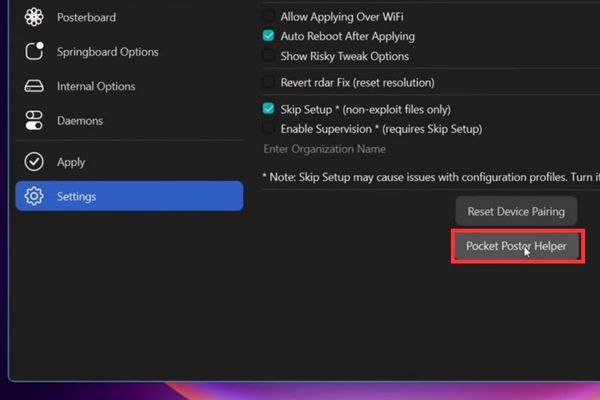Image resolution: width=600 pixels, height=400 pixels.
Task: Click the Posterboard flower icon
Action: pos(35,17)
